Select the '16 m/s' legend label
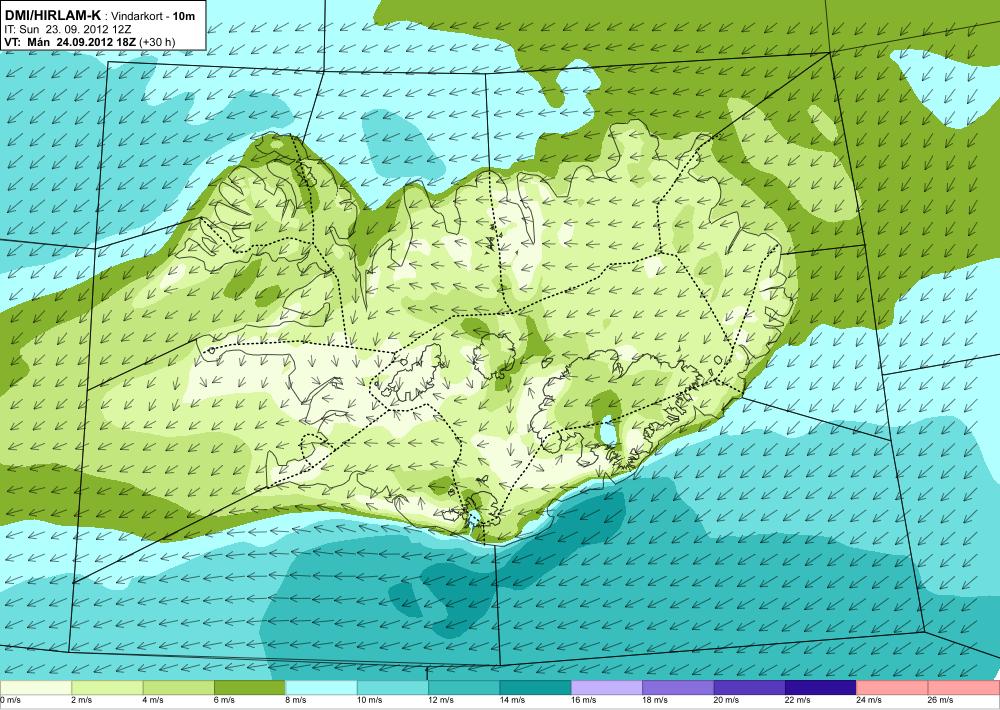 (x=584, y=700)
